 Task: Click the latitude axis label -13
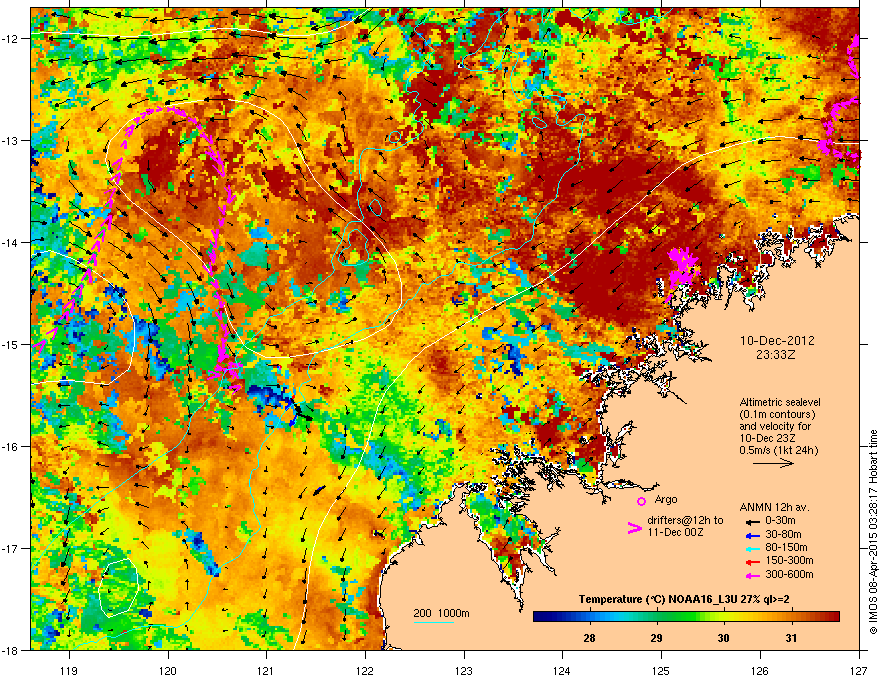pos(11,140)
